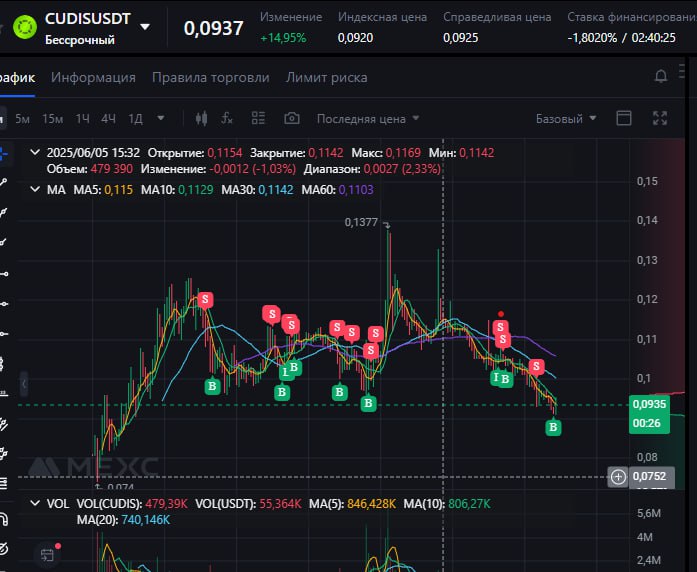Click the lowest B buy marker below 0,09
This screenshot has height=572, width=697.
pos(553,427)
